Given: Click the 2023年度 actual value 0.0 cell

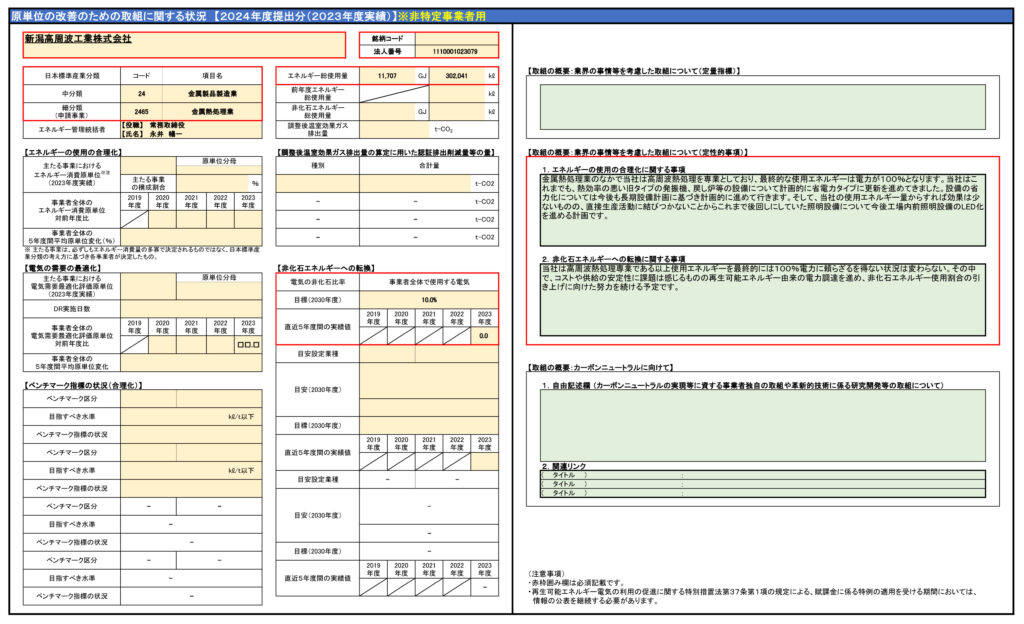Looking at the screenshot, I should pyautogui.click(x=483, y=337).
